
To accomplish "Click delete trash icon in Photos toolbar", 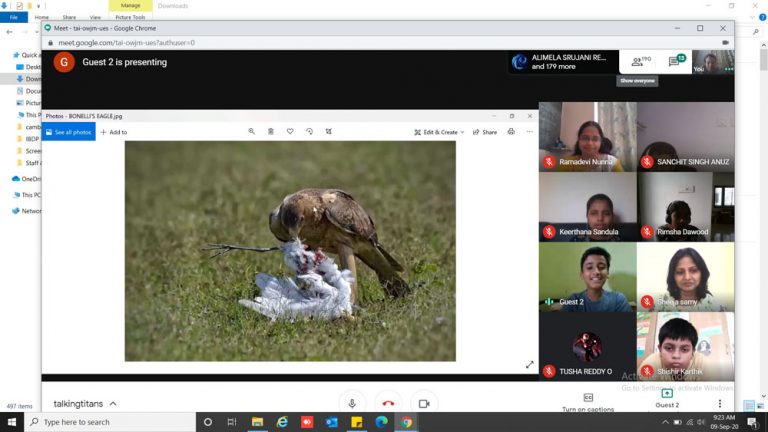I will coord(270,131).
